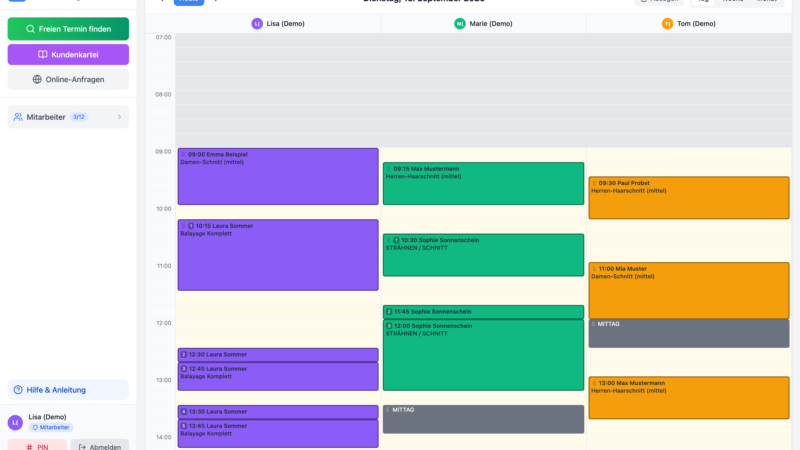Click Tom's orange avatar in calendar header
The image size is (800, 450).
tap(667, 23)
